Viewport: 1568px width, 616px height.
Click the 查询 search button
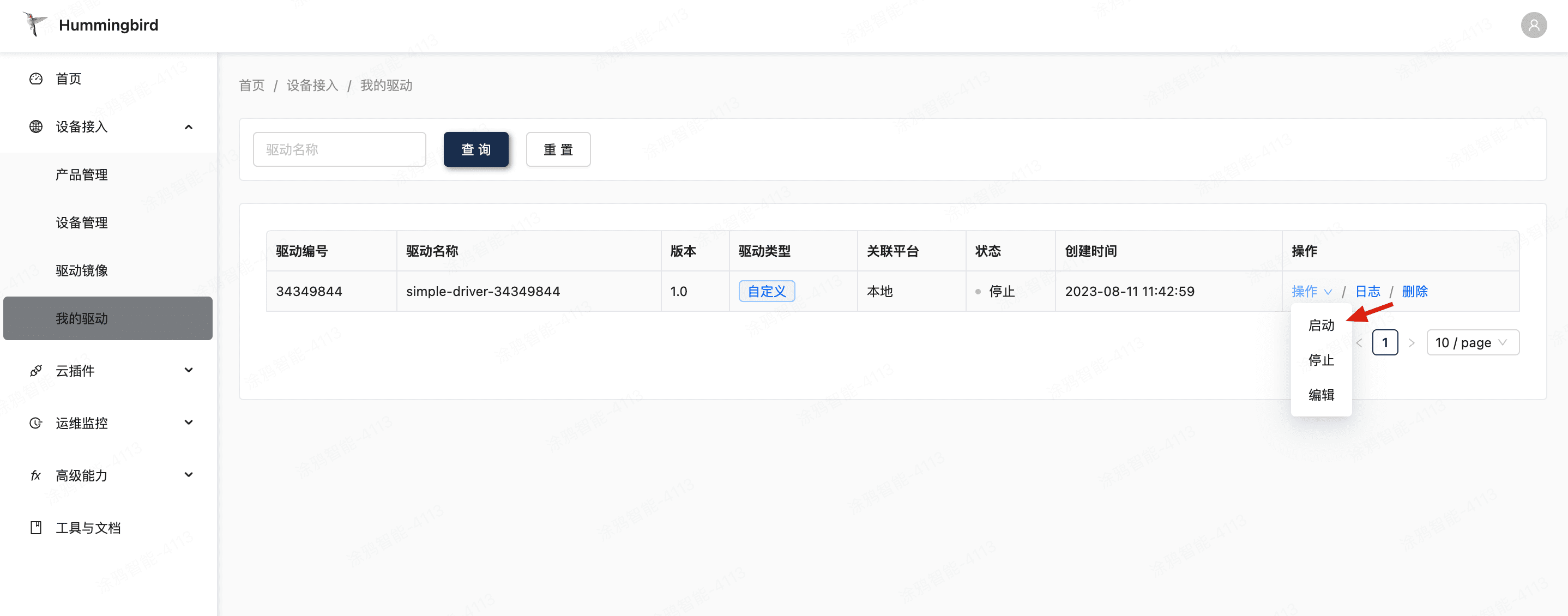(476, 149)
